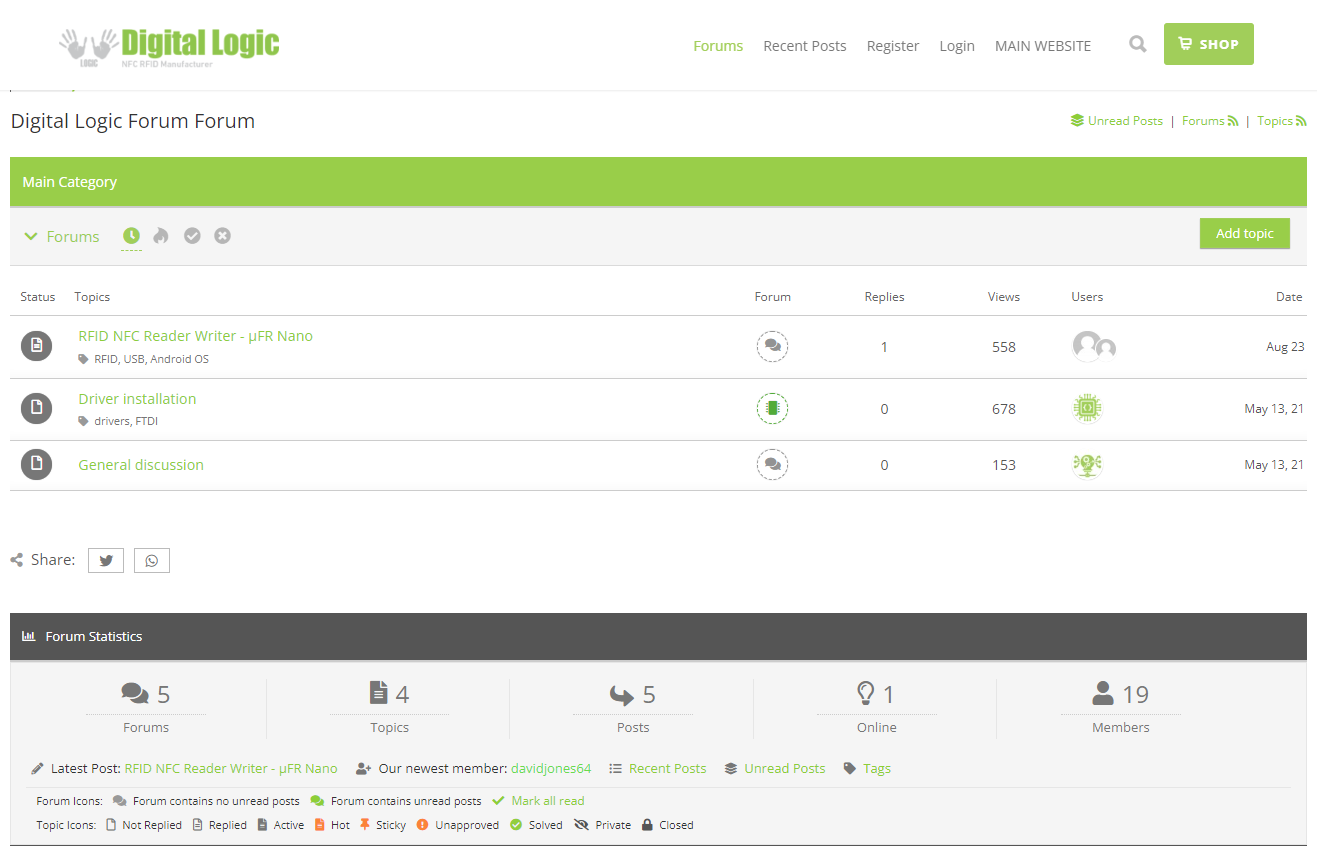Open Recent Posts in top navigation

click(804, 46)
